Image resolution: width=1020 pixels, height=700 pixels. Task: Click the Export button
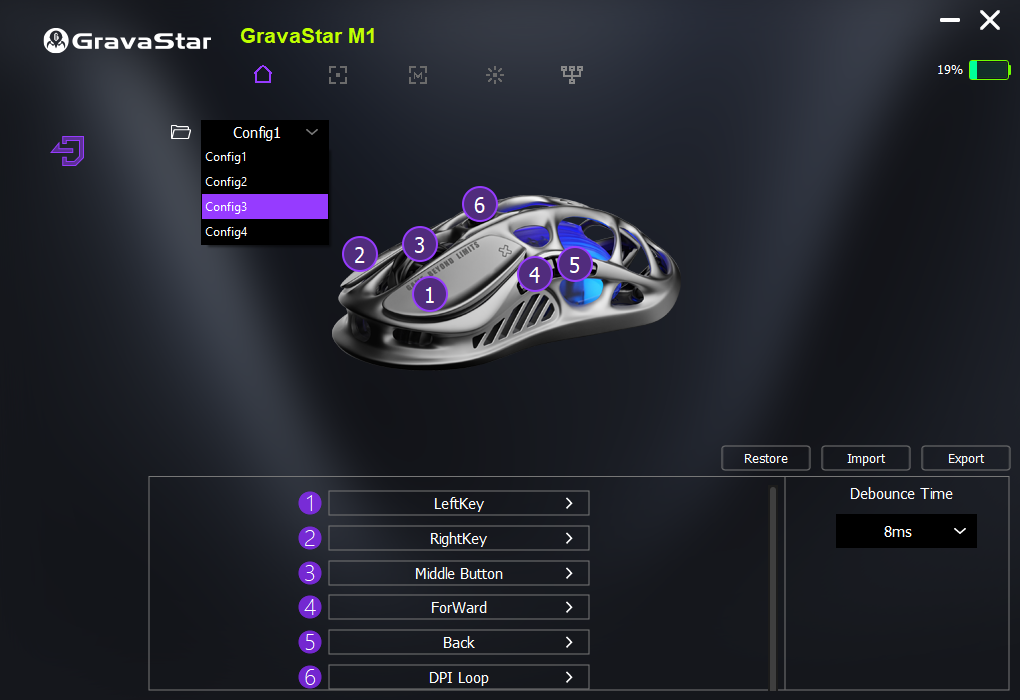click(x=966, y=458)
